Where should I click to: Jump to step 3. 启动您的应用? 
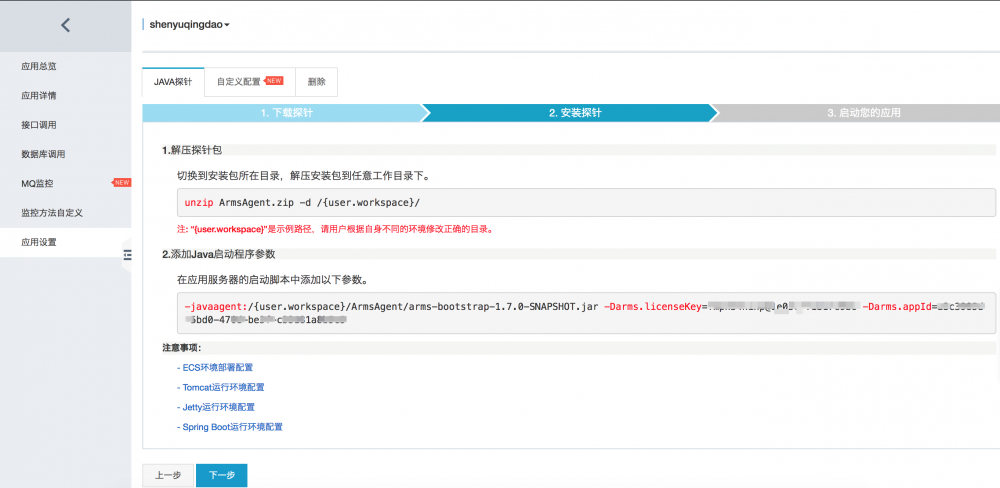[x=864, y=113]
